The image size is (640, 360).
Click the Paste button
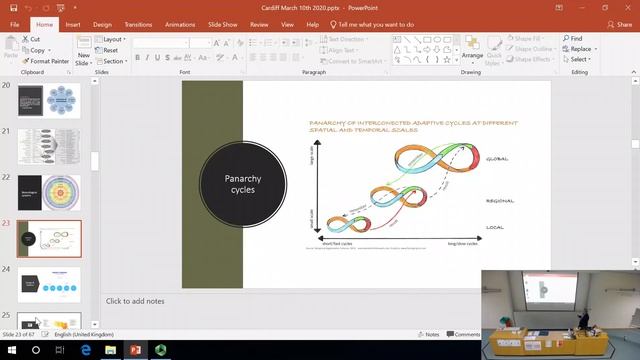(x=11, y=48)
